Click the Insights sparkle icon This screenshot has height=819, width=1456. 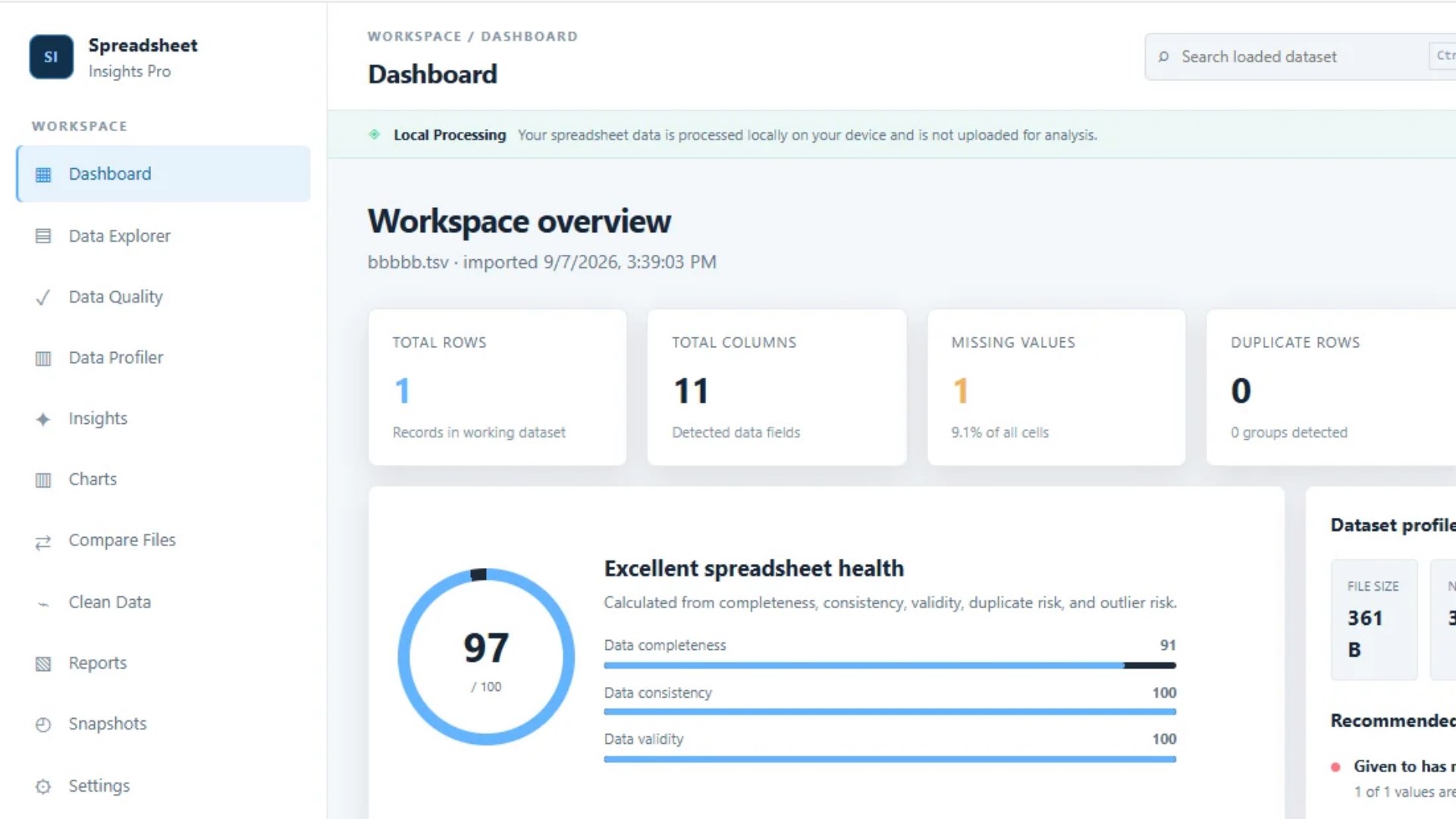pos(43,419)
